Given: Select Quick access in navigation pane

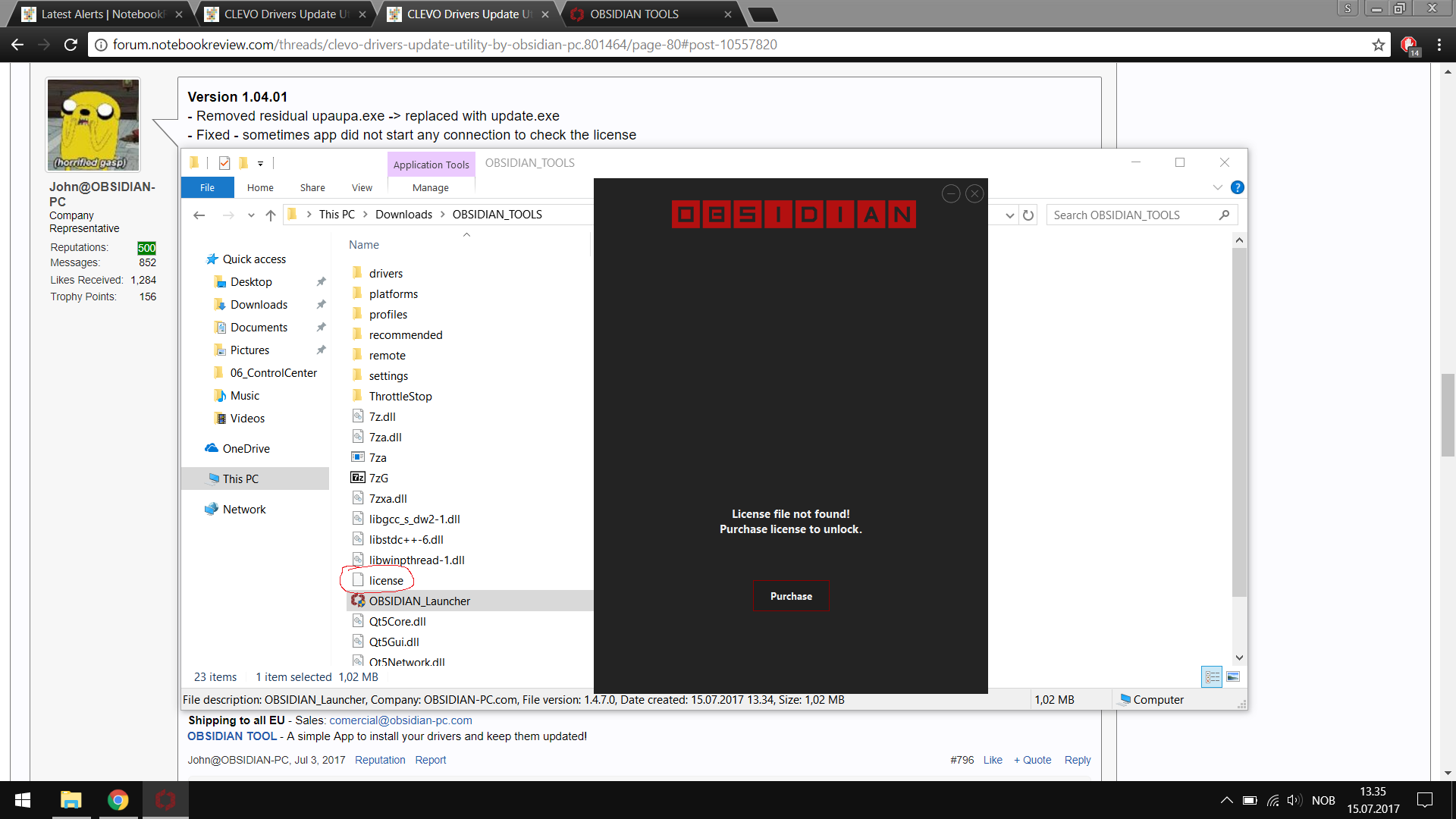Looking at the screenshot, I should [x=254, y=259].
